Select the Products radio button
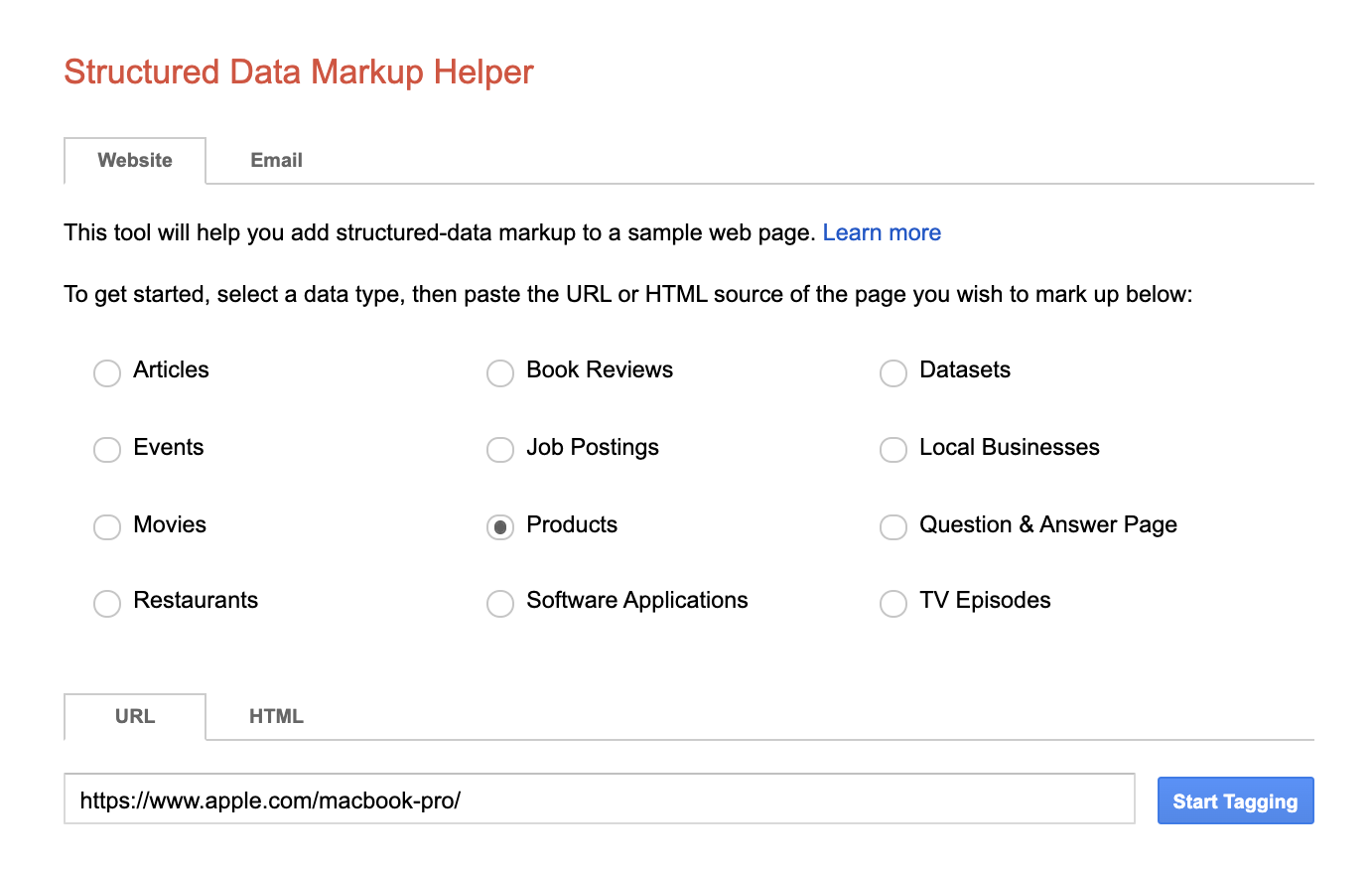This screenshot has width=1372, height=872. pyautogui.click(x=500, y=527)
